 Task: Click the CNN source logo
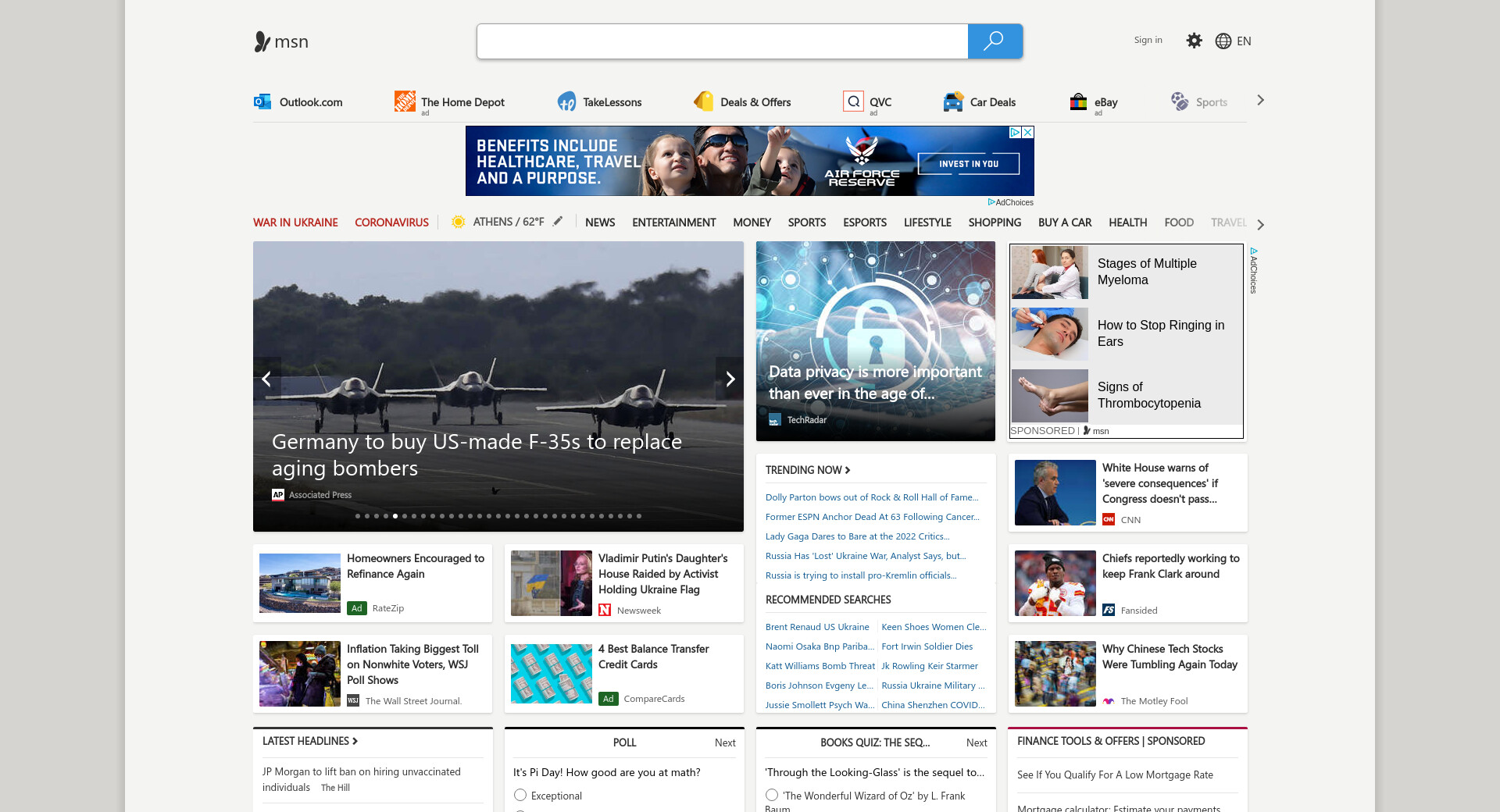[x=1109, y=519]
